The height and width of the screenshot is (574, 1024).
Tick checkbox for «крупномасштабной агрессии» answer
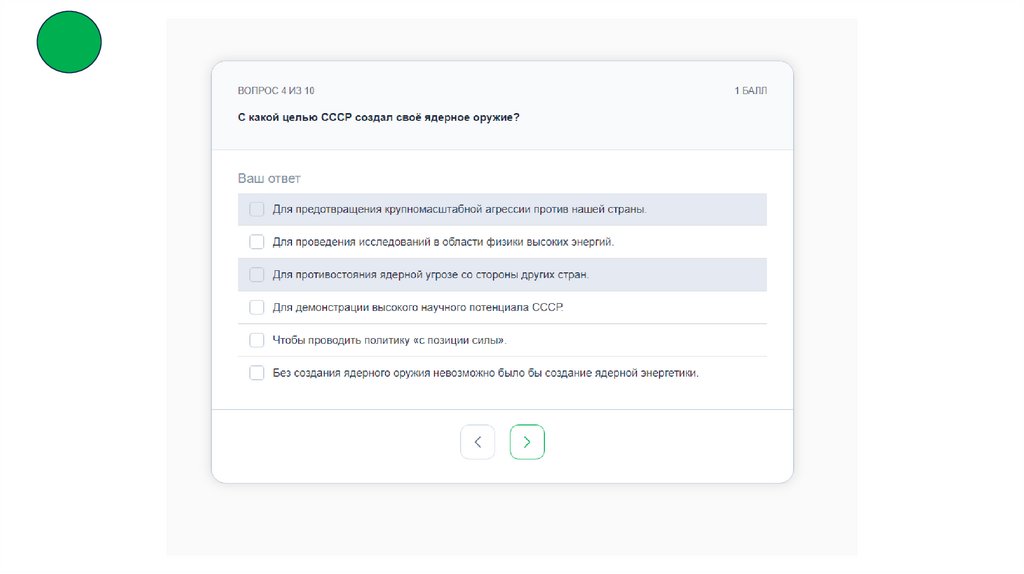(x=257, y=209)
